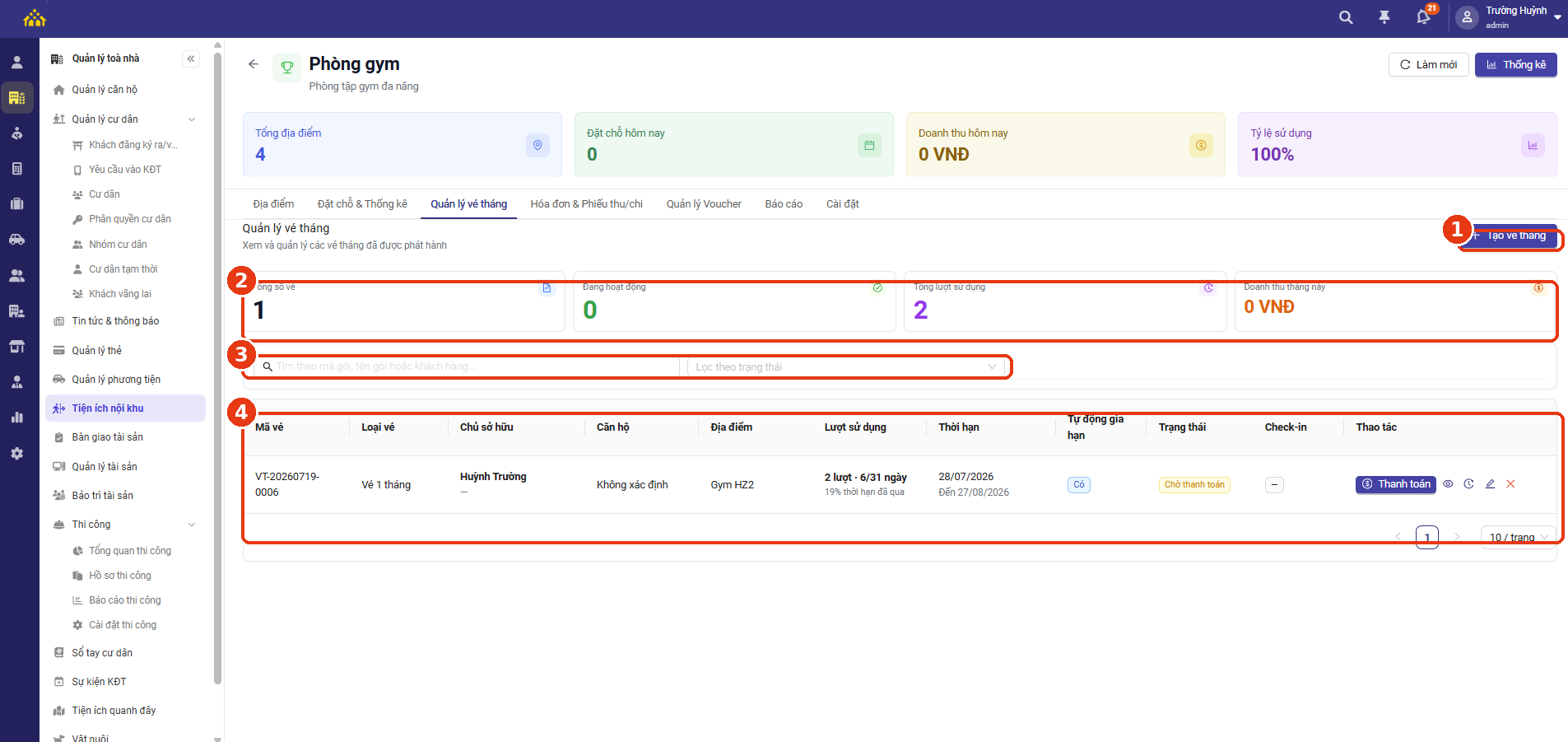Image resolution: width=1568 pixels, height=742 pixels.
Task: Select the yellow building icon in left rail
Action: (x=17, y=97)
